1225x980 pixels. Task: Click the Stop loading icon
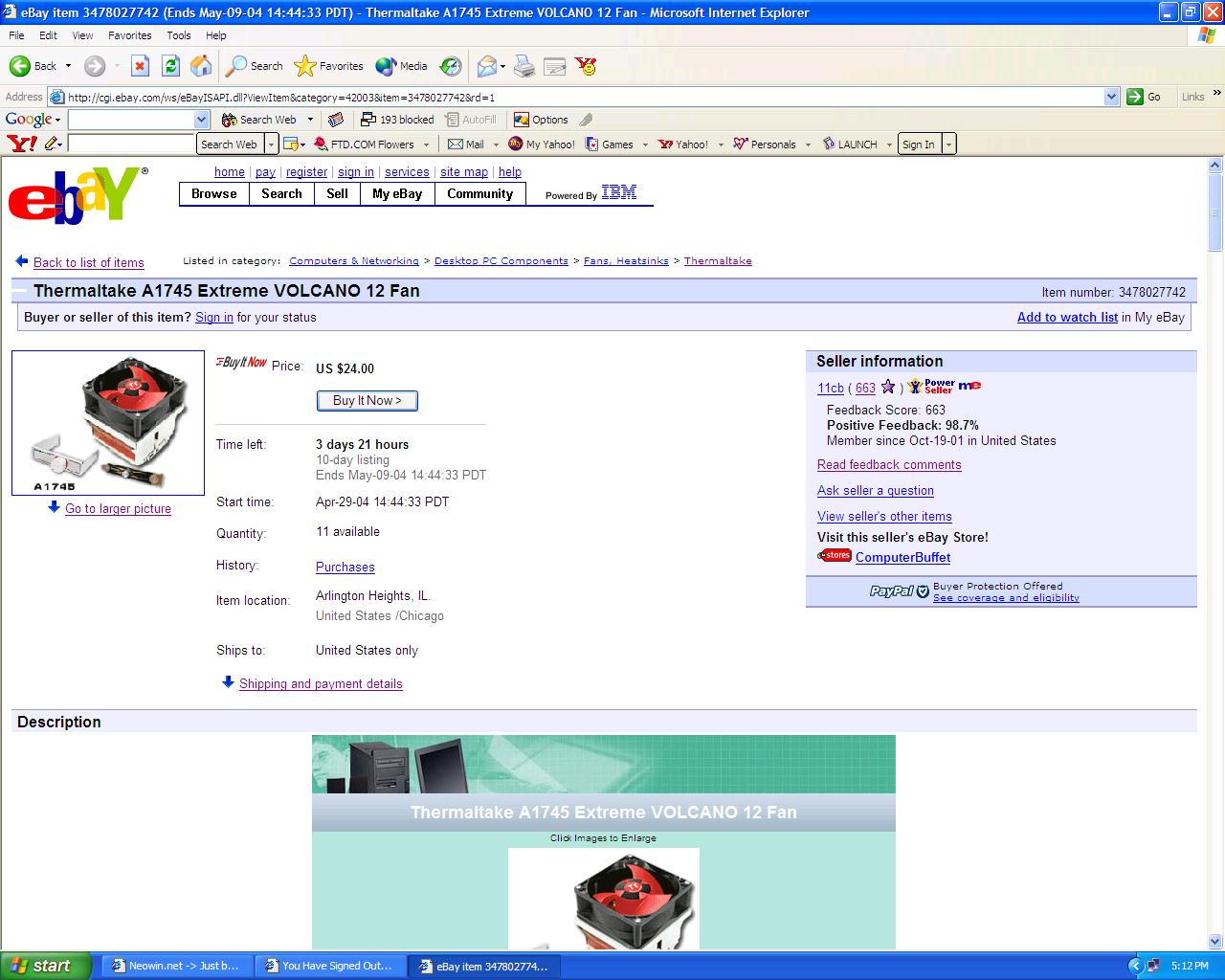pyautogui.click(x=140, y=66)
